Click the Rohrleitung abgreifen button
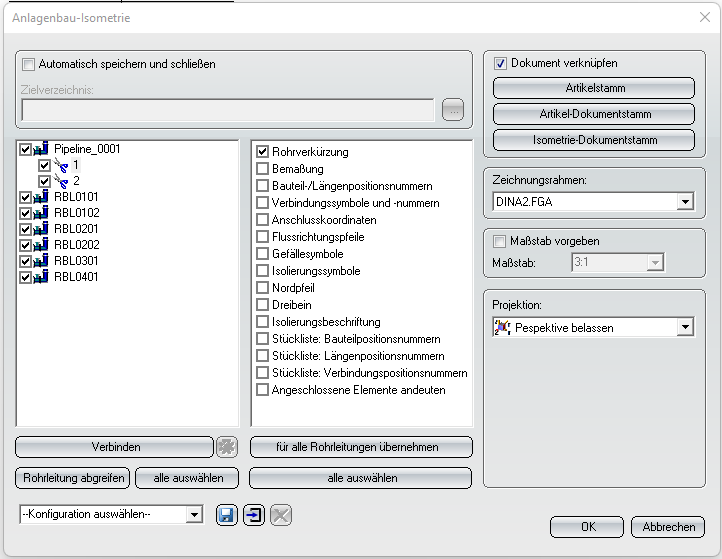The width and height of the screenshot is (722, 559). [73, 478]
